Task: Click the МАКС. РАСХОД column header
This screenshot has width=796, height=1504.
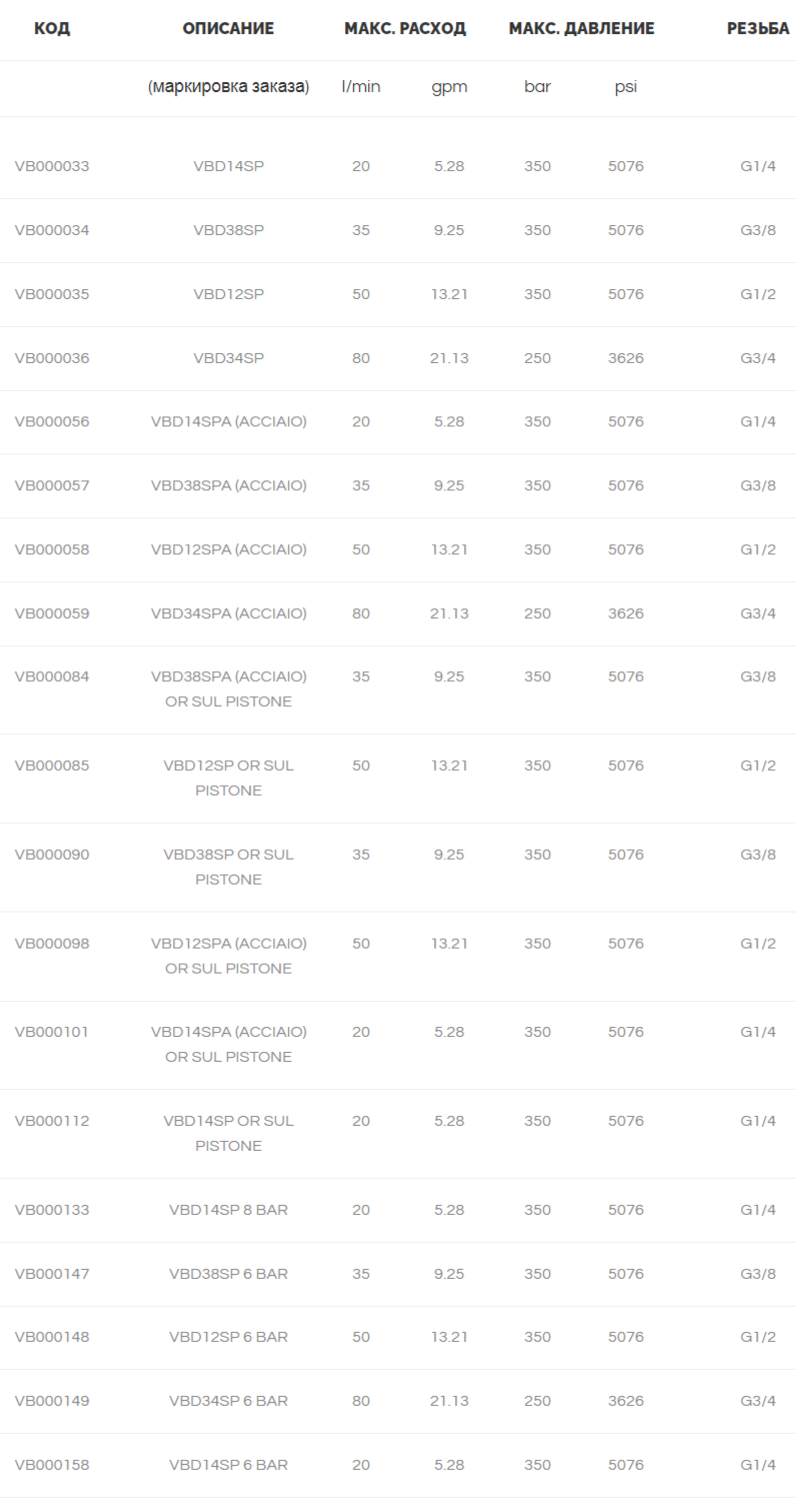Action: click(x=405, y=29)
